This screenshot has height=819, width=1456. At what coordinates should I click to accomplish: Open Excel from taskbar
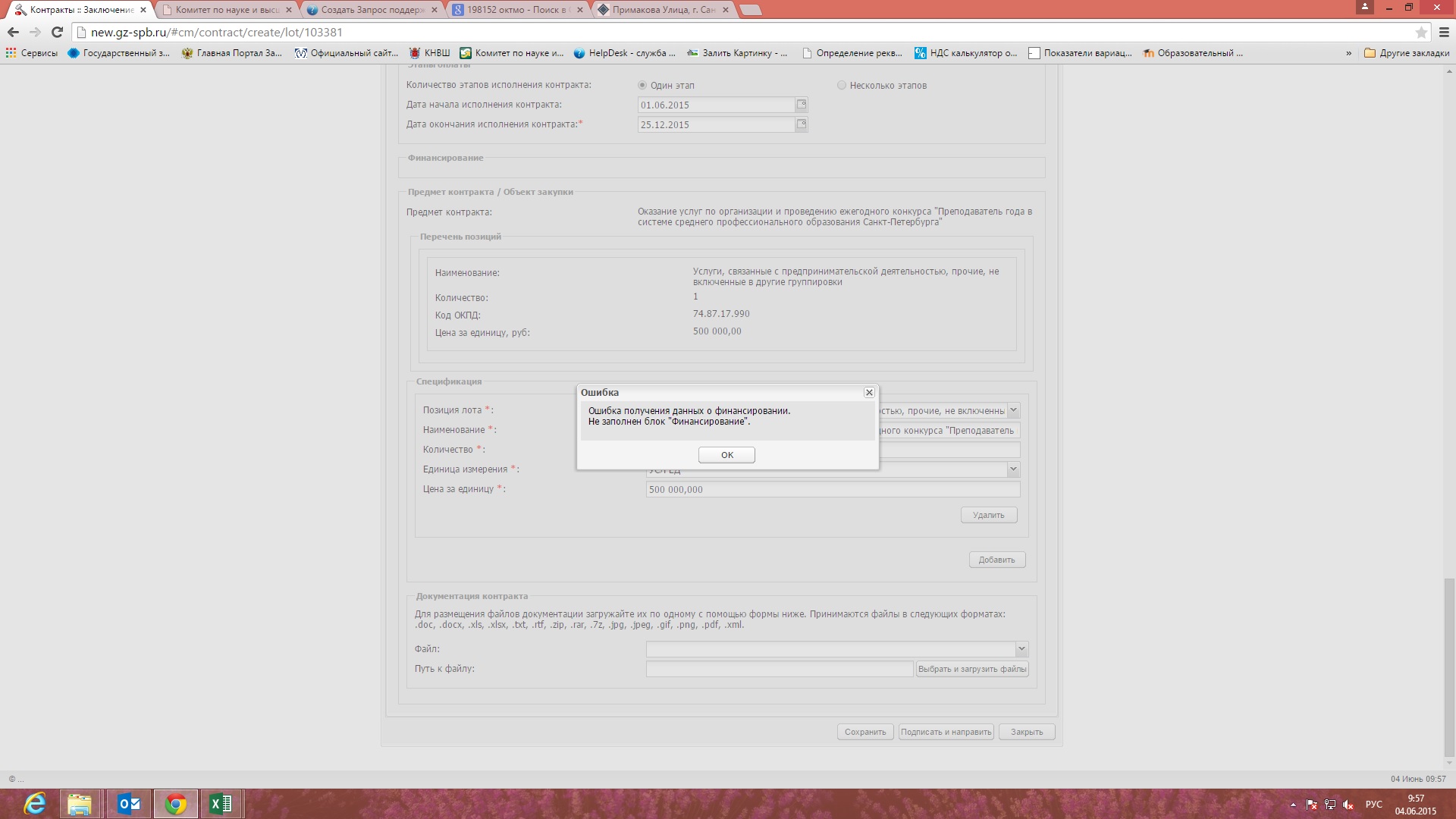pyautogui.click(x=221, y=803)
